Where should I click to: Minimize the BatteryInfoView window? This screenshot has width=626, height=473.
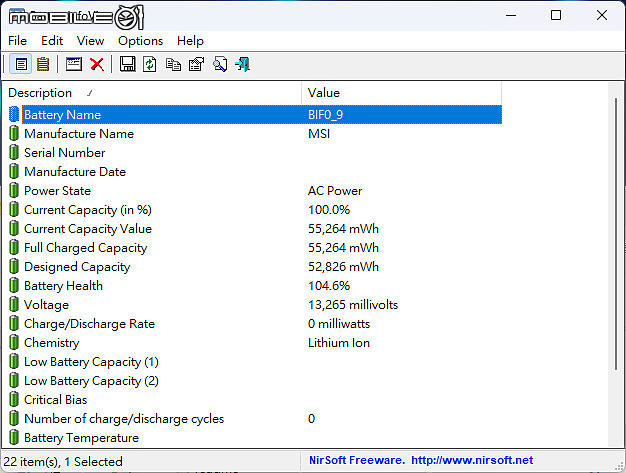[511, 16]
